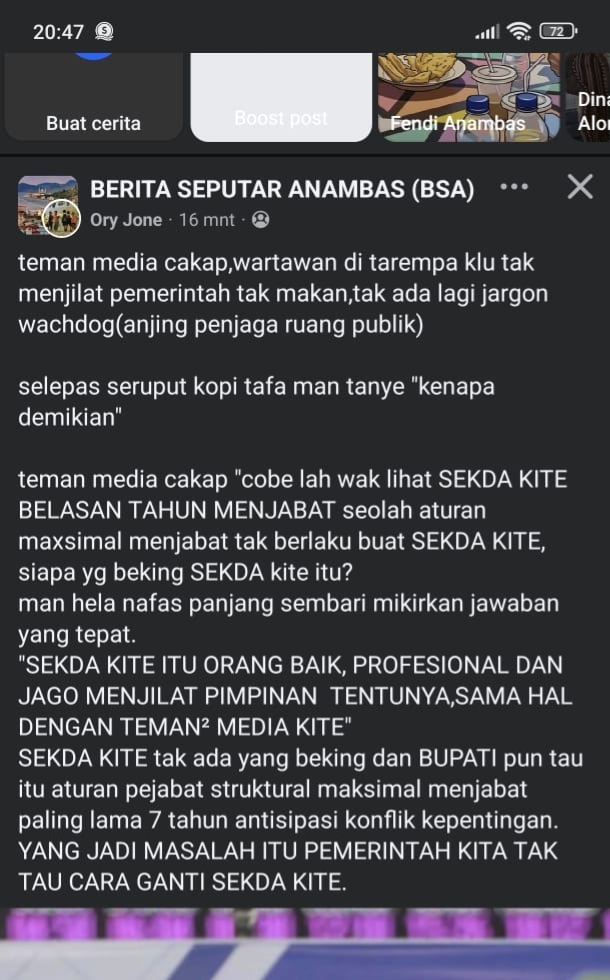This screenshot has height=980, width=610.
Task: Tap the cellular signal bars icon
Action: [488, 31]
